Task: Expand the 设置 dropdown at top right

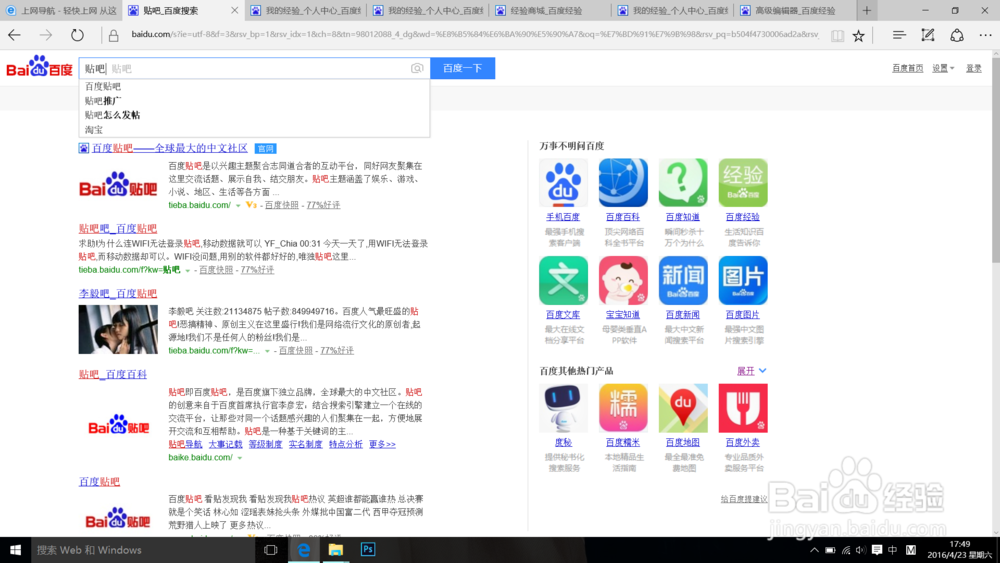Action: click(x=943, y=68)
